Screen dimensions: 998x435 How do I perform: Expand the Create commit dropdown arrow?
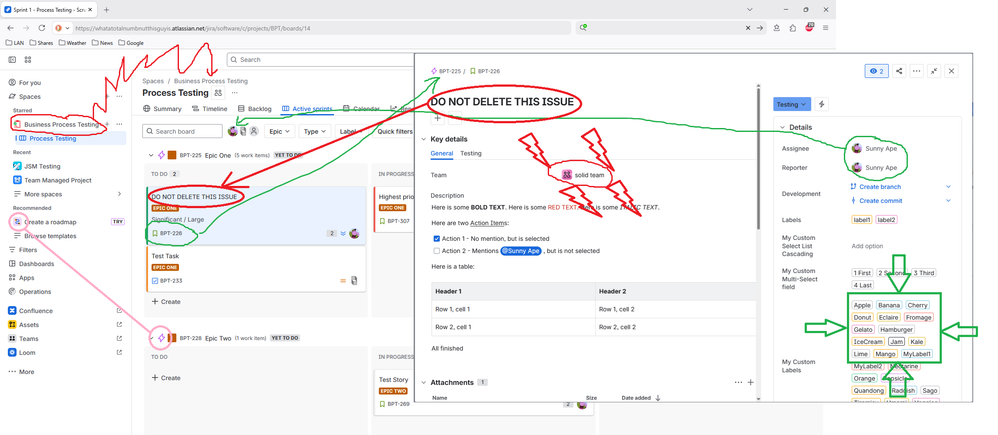pyautogui.click(x=948, y=201)
